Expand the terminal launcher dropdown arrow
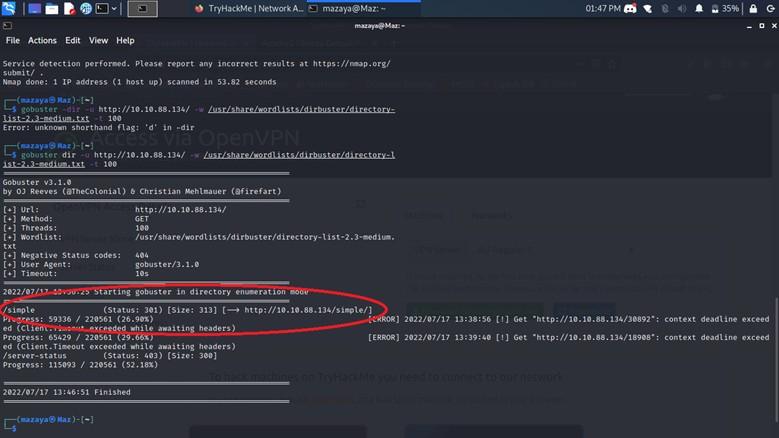 point(115,8)
